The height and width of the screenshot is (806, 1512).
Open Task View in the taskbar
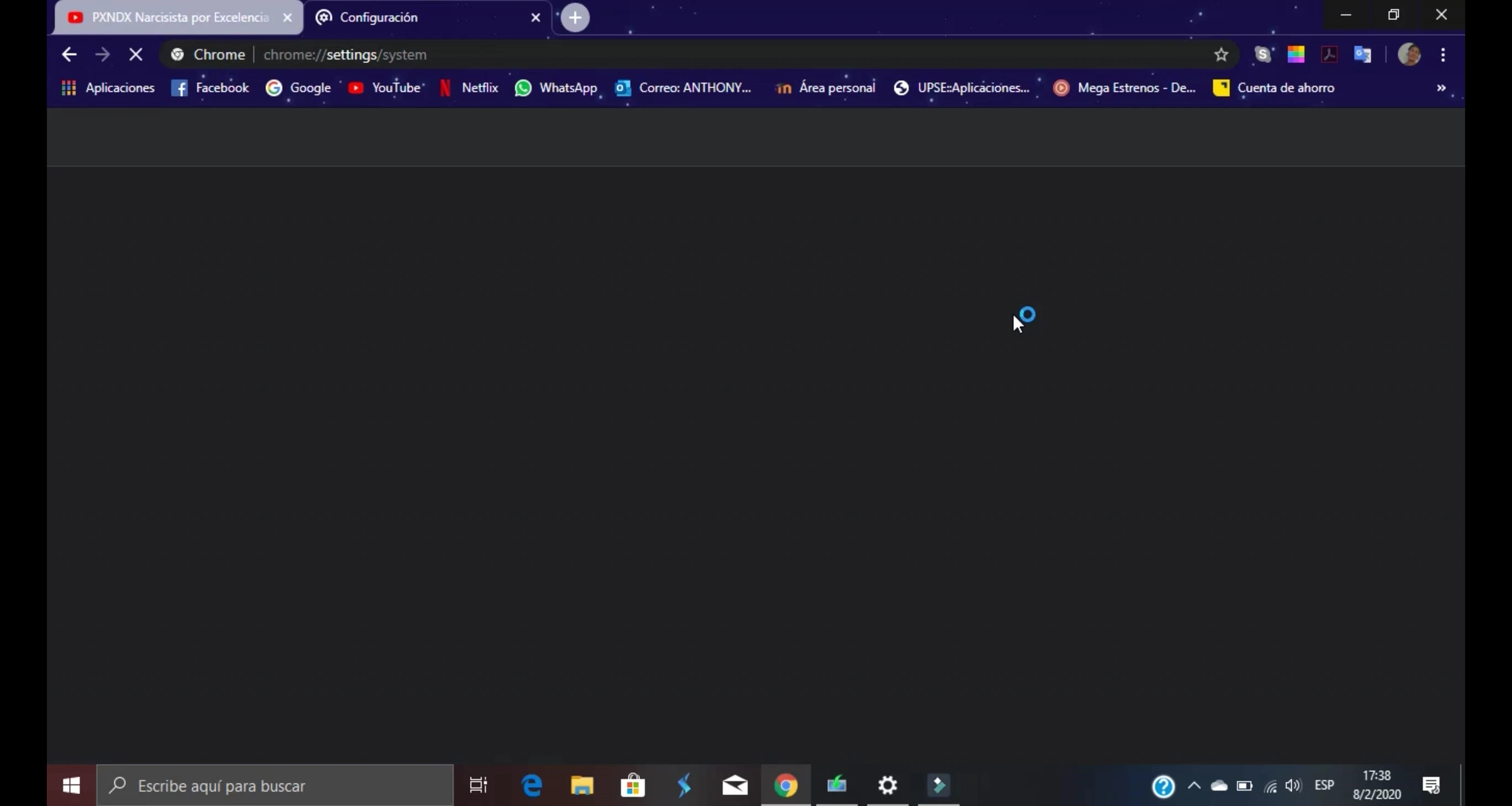(x=478, y=786)
